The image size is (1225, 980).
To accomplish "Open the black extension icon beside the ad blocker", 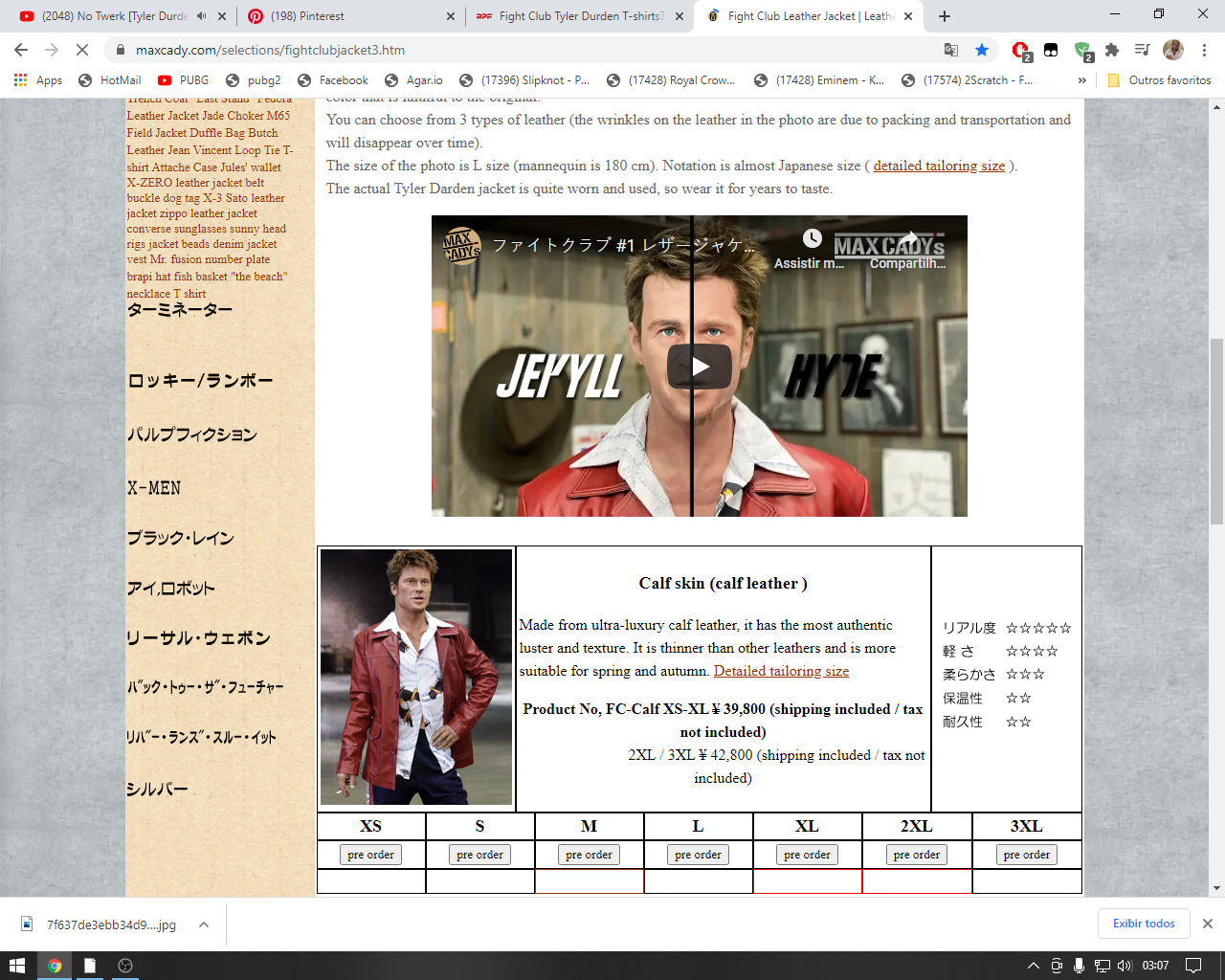I will (1051, 50).
